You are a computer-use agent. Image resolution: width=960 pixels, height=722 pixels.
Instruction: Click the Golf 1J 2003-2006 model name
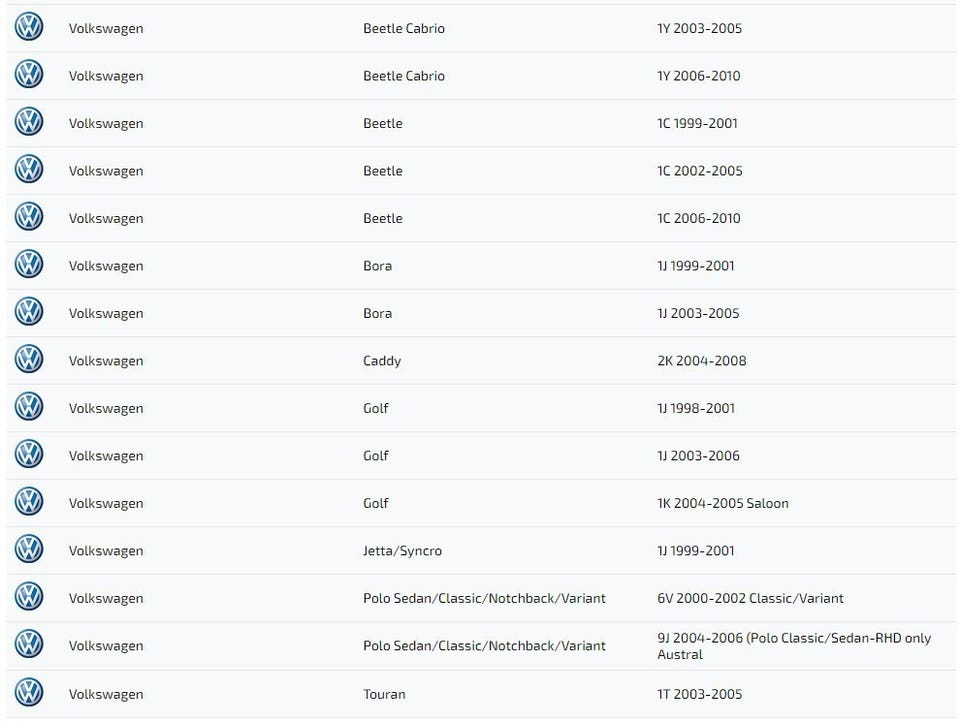tap(375, 456)
